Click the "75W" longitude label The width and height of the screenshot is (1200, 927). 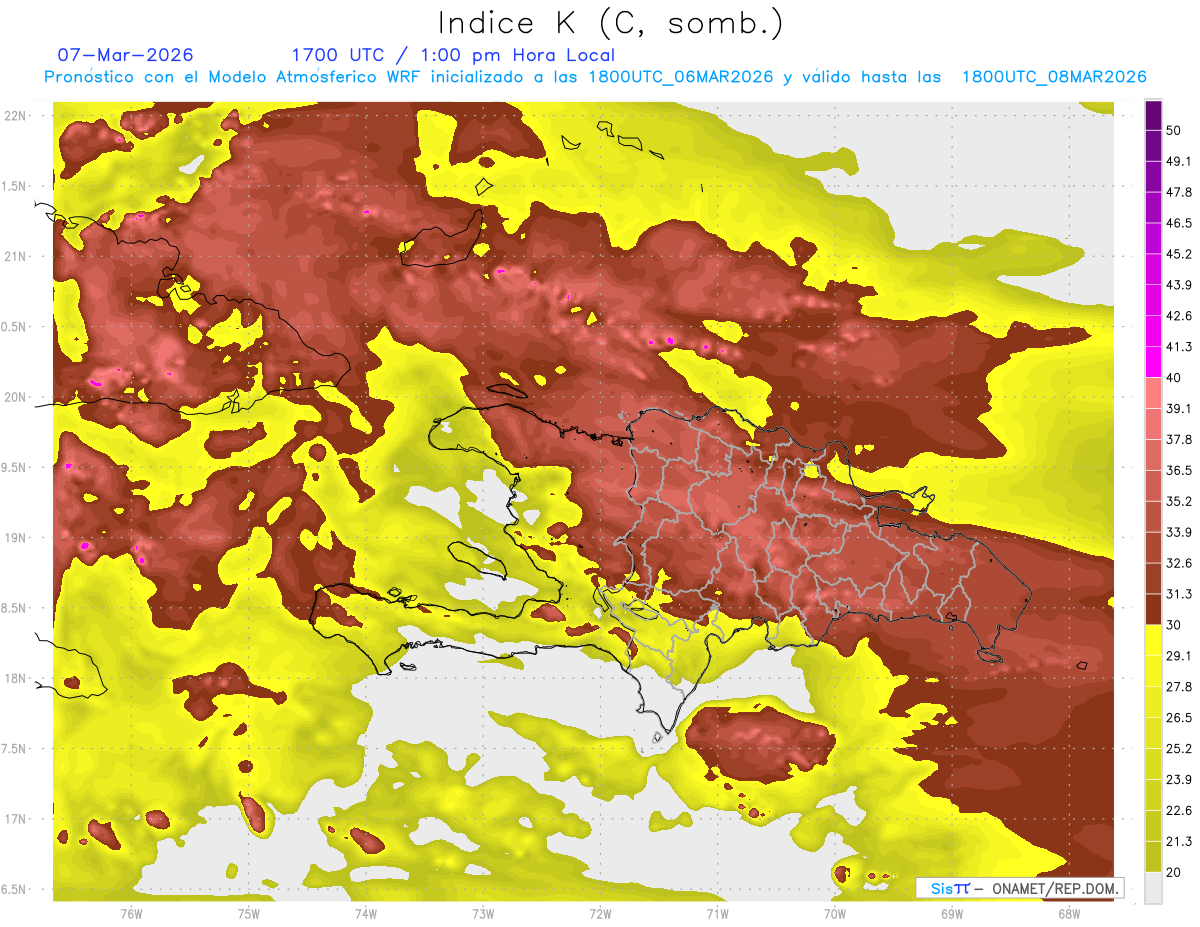coord(249,914)
